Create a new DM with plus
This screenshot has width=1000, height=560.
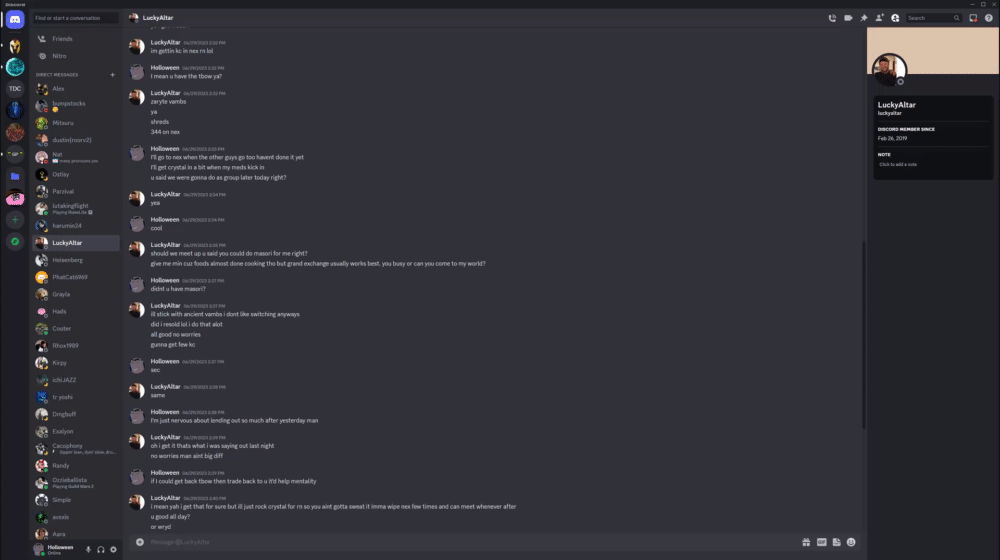click(112, 75)
